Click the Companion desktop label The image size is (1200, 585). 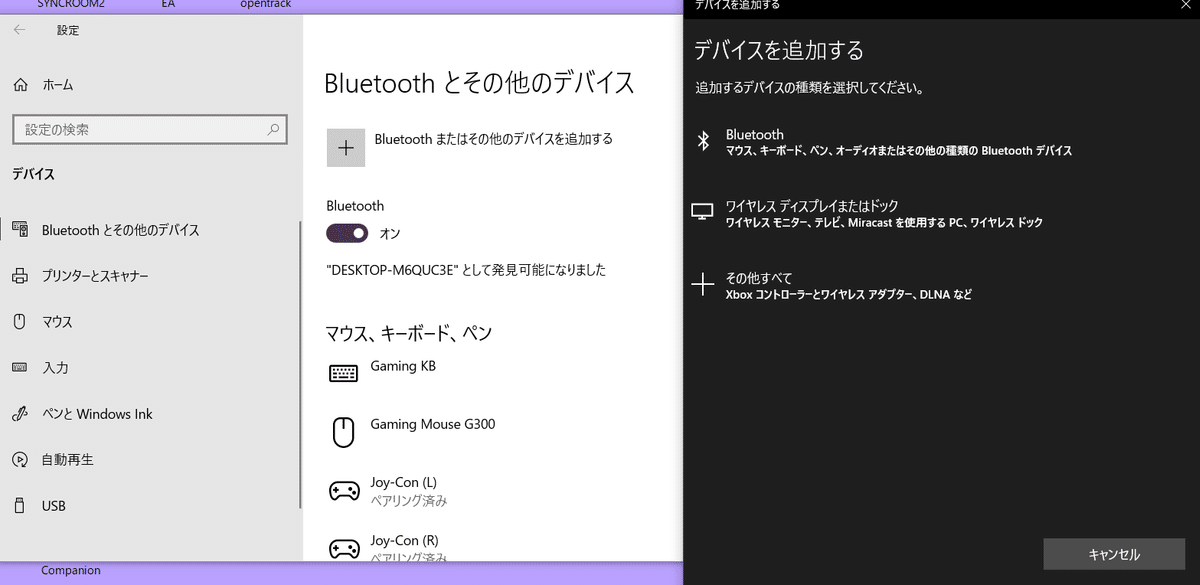tap(71, 571)
